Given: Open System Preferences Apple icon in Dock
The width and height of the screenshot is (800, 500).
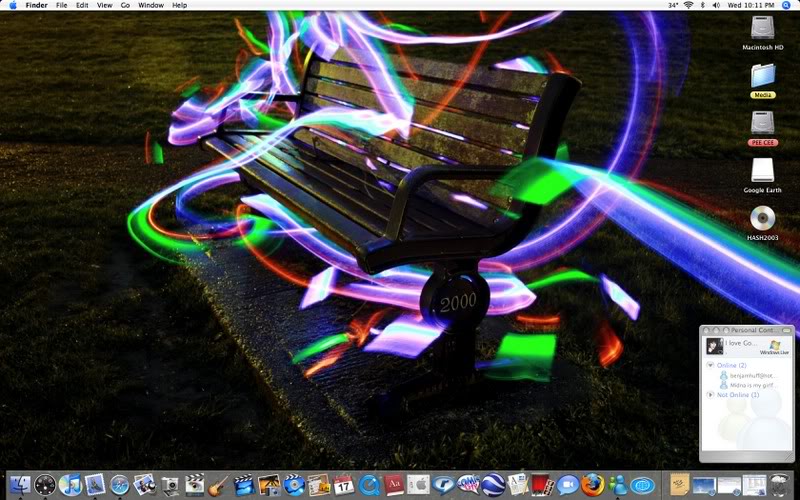Looking at the screenshot, I should pos(418,485).
